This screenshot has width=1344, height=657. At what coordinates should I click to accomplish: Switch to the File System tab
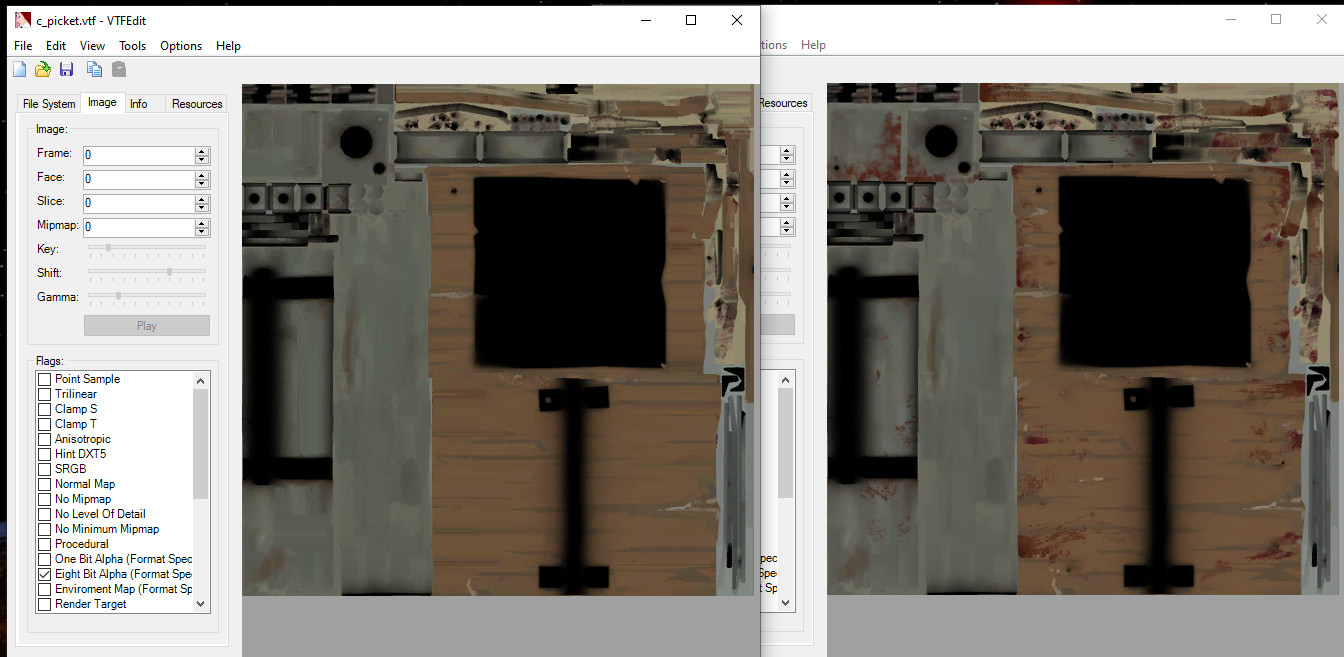coord(49,104)
